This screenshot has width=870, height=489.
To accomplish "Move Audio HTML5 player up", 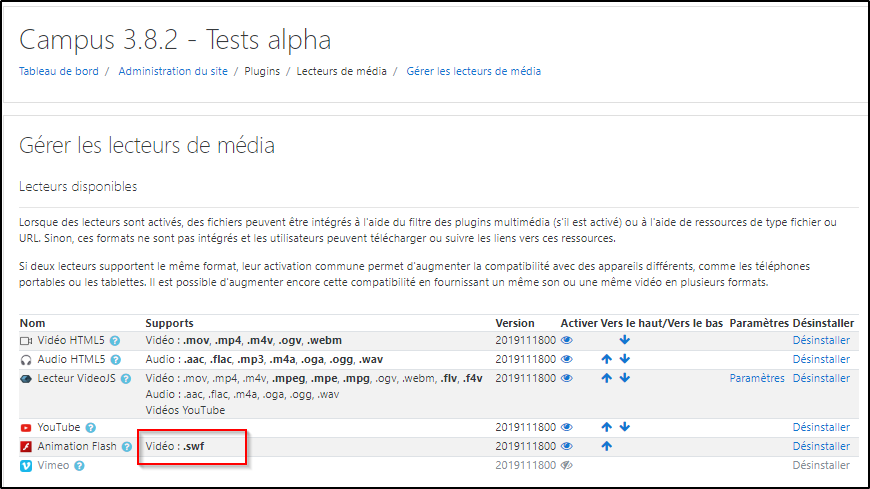I will pyautogui.click(x=606, y=359).
